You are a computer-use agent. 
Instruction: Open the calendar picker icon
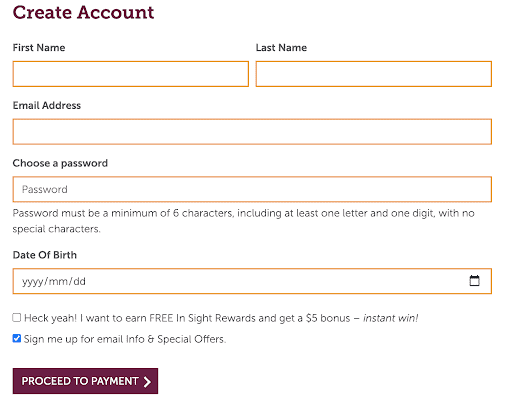(474, 281)
